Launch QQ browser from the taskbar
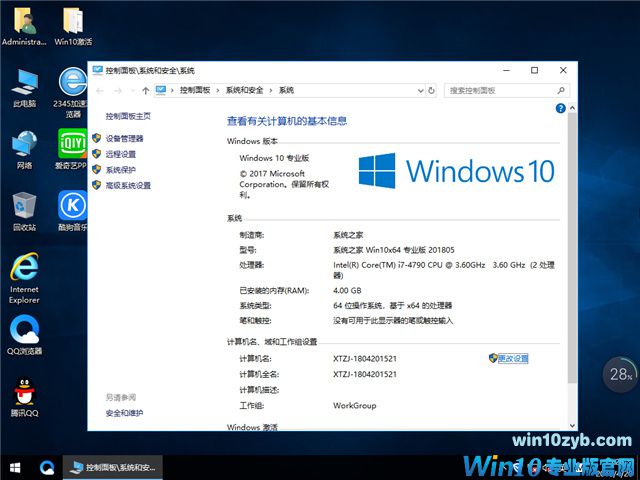This screenshot has width=640, height=480. [x=47, y=467]
